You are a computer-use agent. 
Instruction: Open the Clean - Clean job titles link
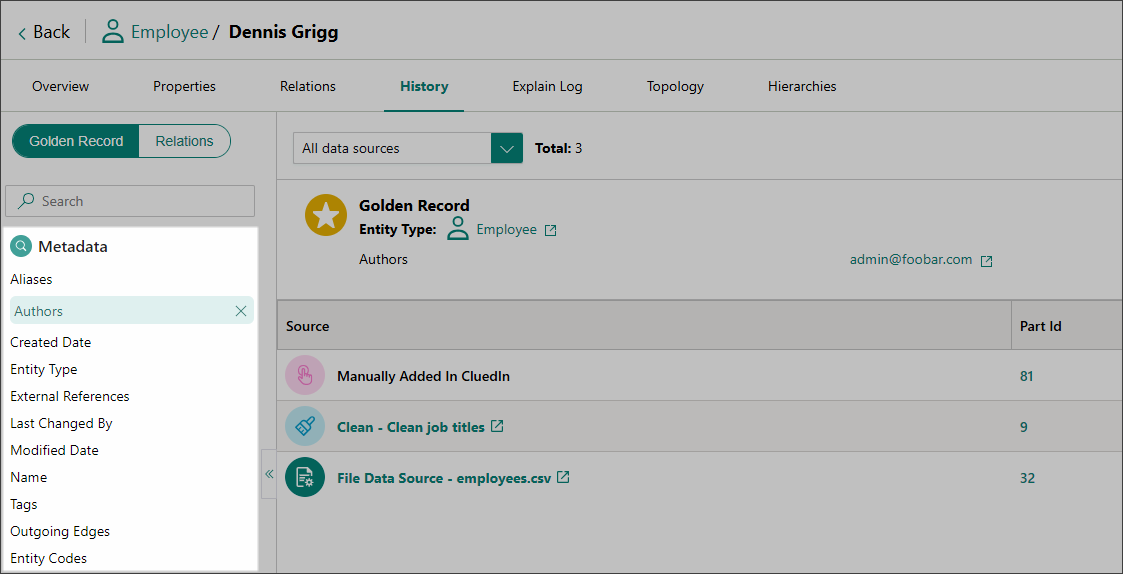coord(410,427)
